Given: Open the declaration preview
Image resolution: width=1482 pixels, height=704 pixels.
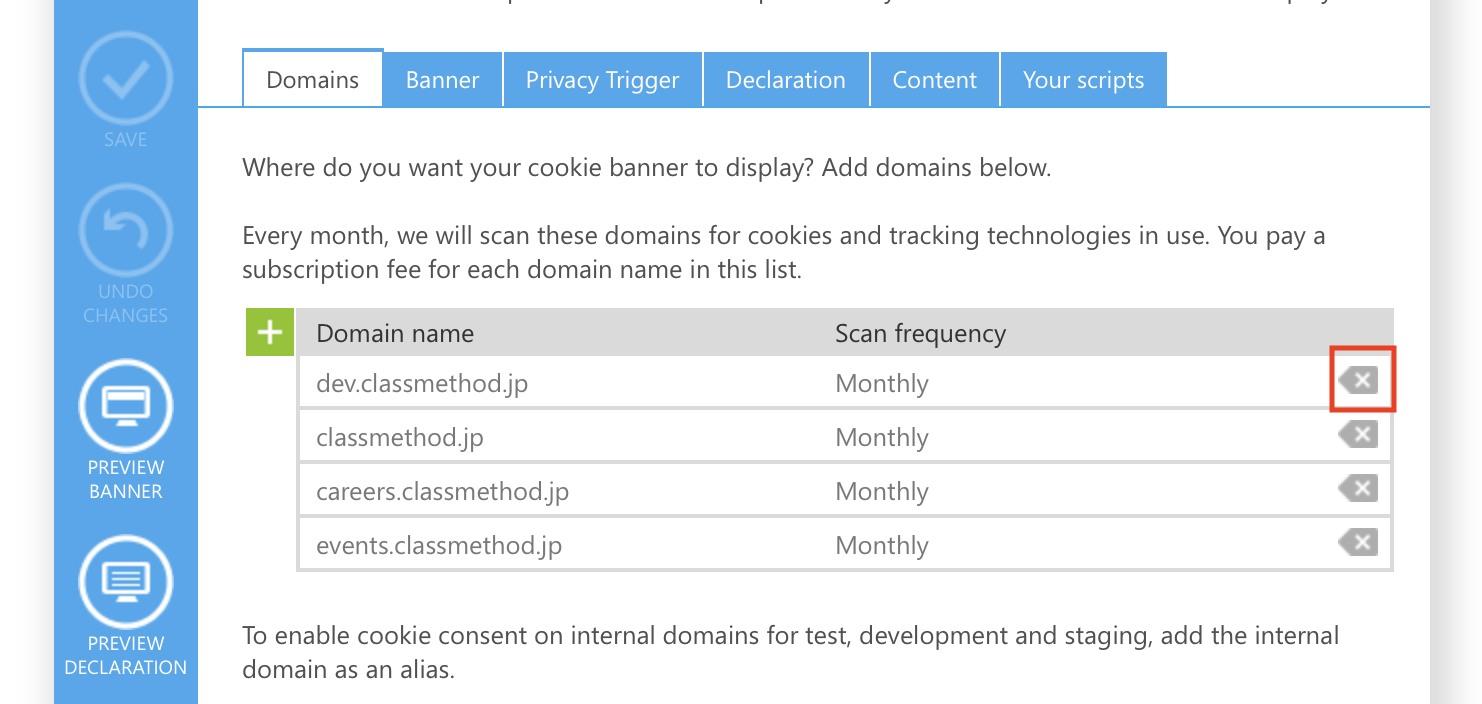Looking at the screenshot, I should point(125,581).
